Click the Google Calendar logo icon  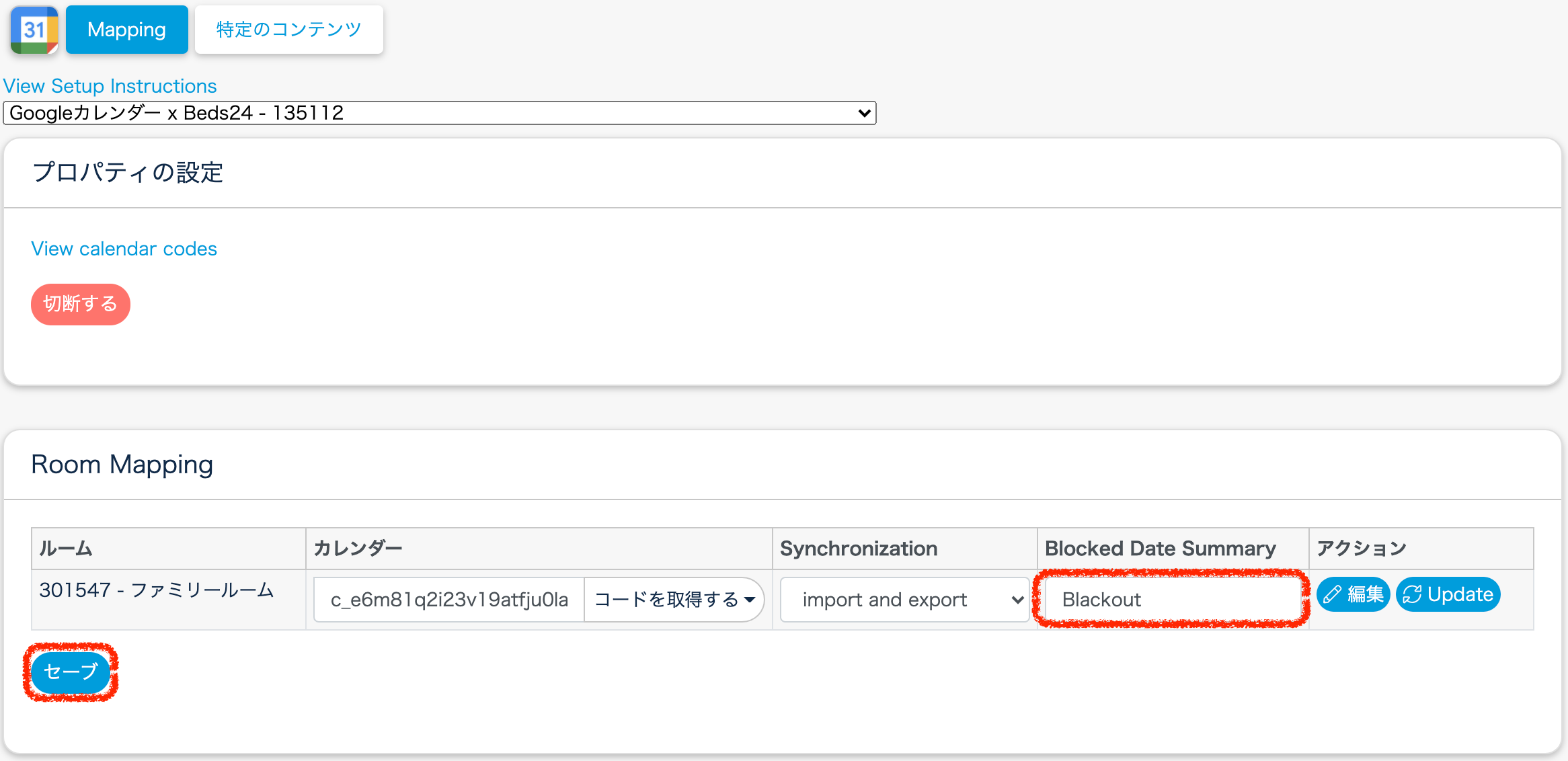tap(34, 30)
